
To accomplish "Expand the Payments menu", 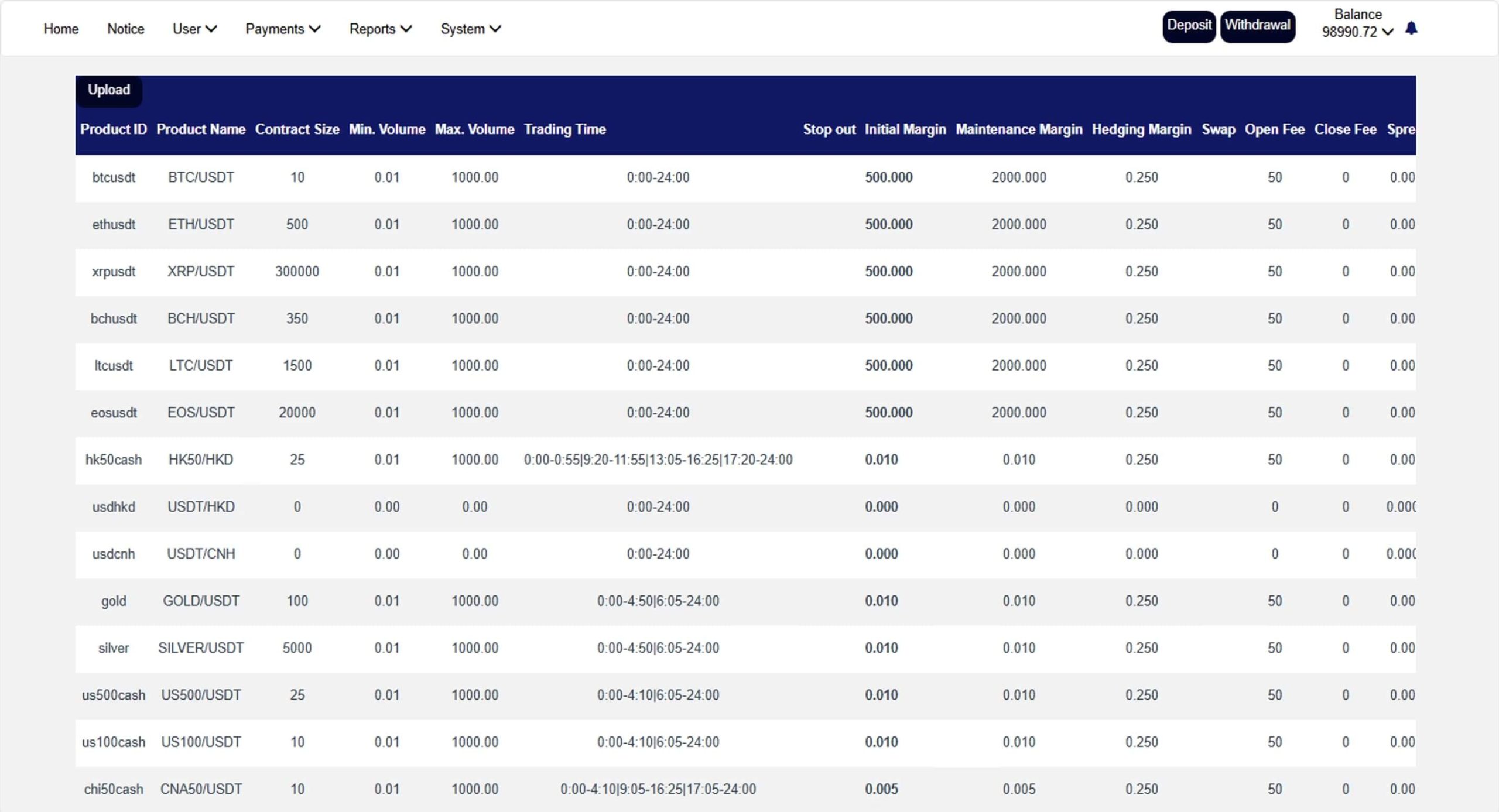I will click(x=282, y=29).
